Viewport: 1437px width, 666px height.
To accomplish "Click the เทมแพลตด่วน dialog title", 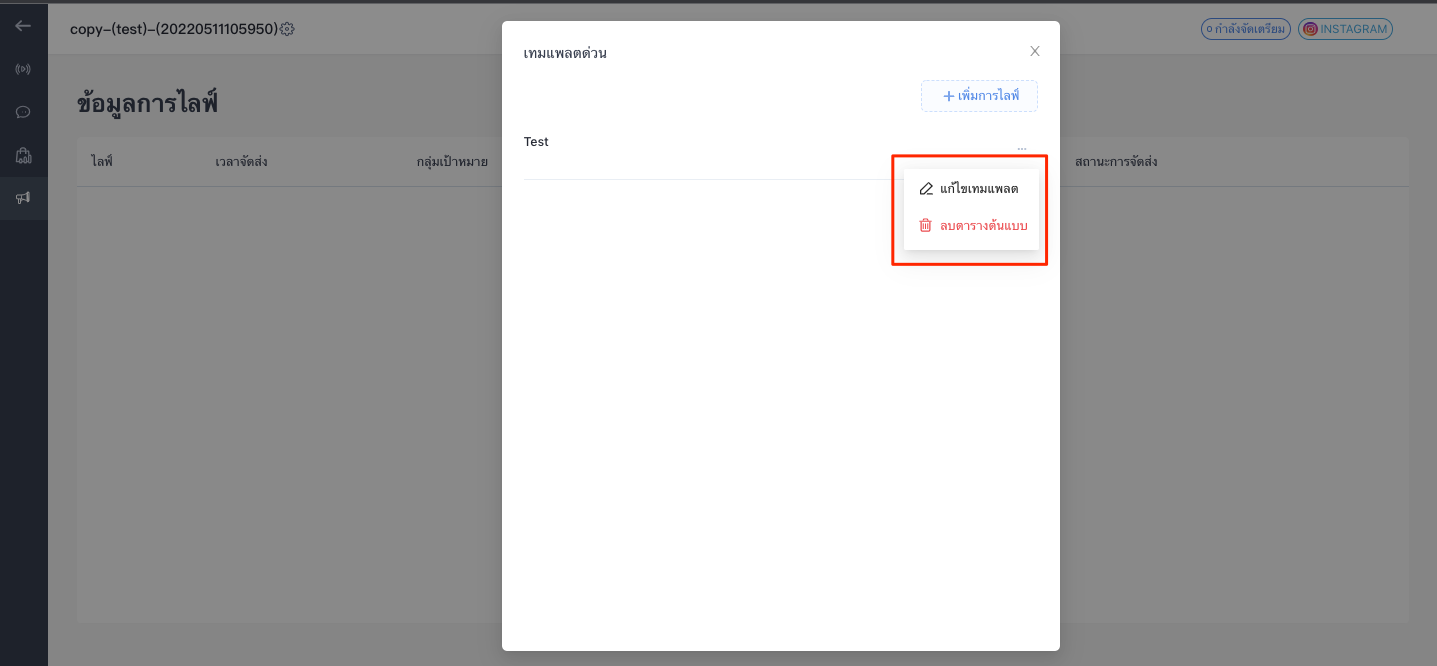I will (x=565, y=53).
